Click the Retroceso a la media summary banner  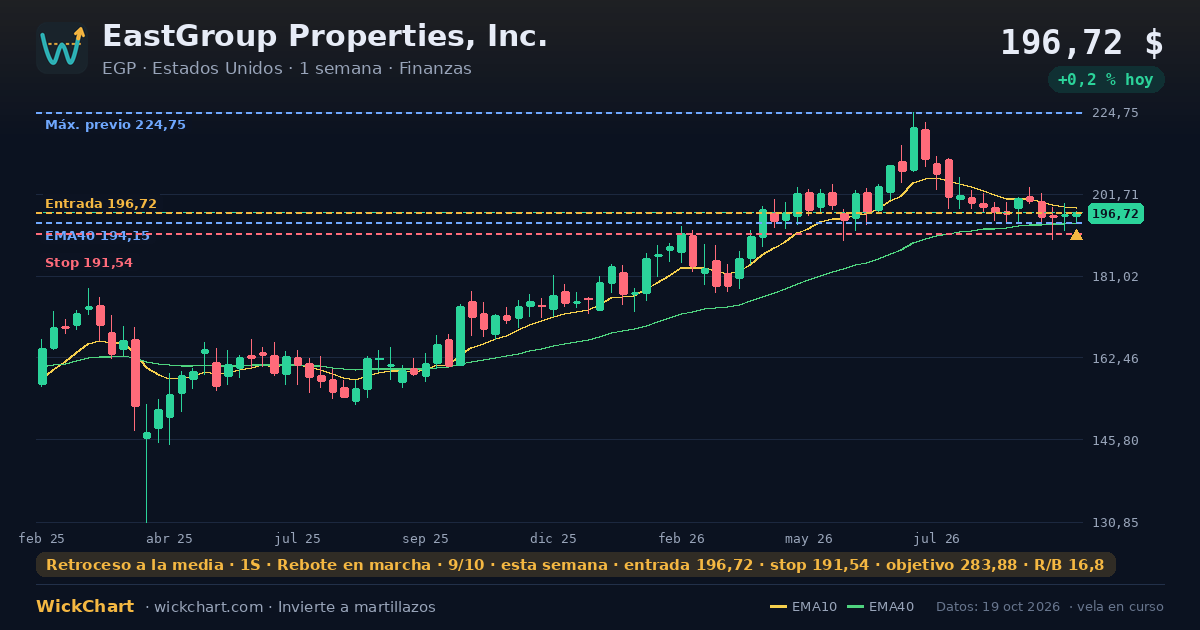pyautogui.click(x=576, y=565)
